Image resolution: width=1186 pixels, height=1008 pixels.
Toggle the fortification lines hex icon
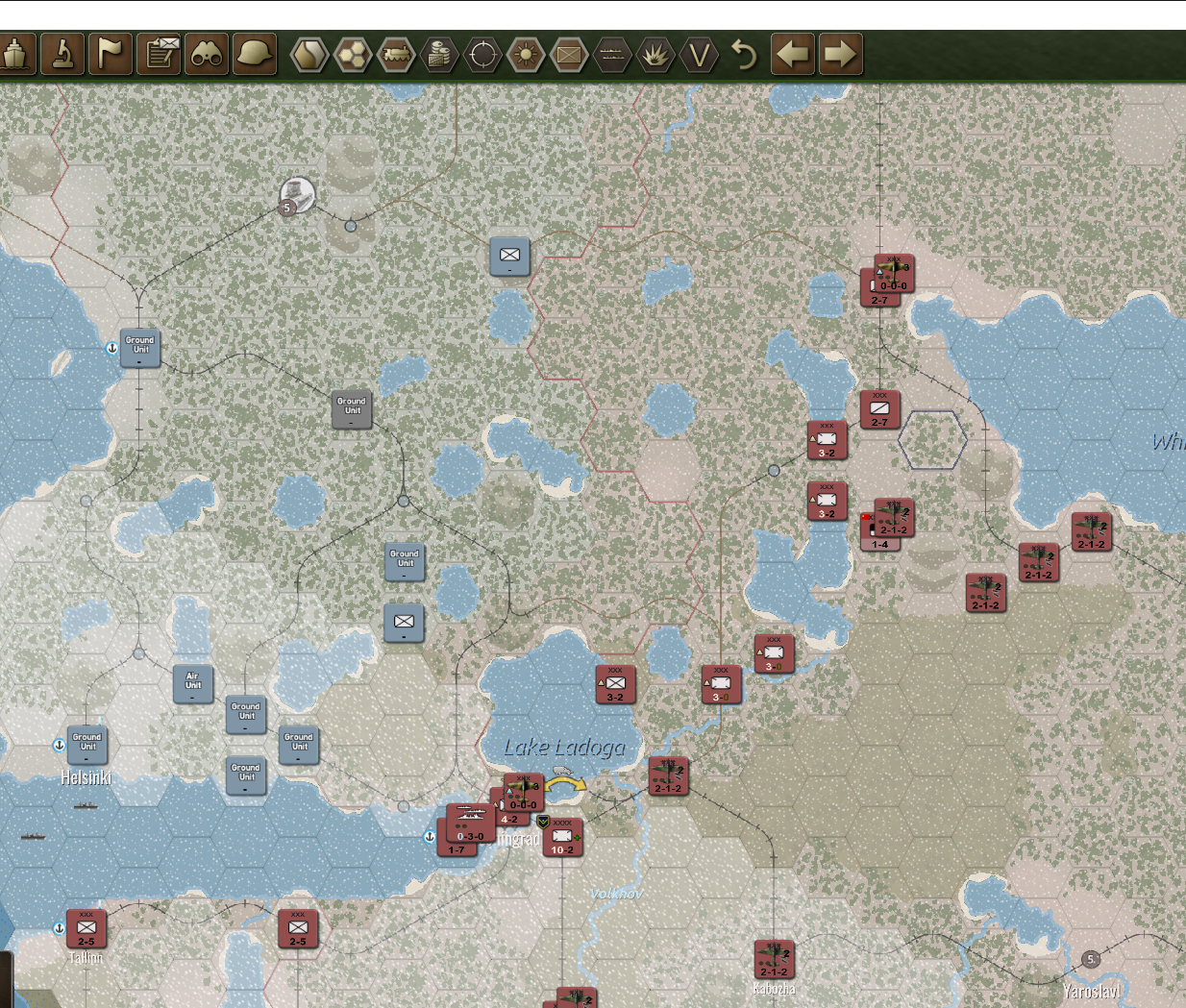[612, 55]
